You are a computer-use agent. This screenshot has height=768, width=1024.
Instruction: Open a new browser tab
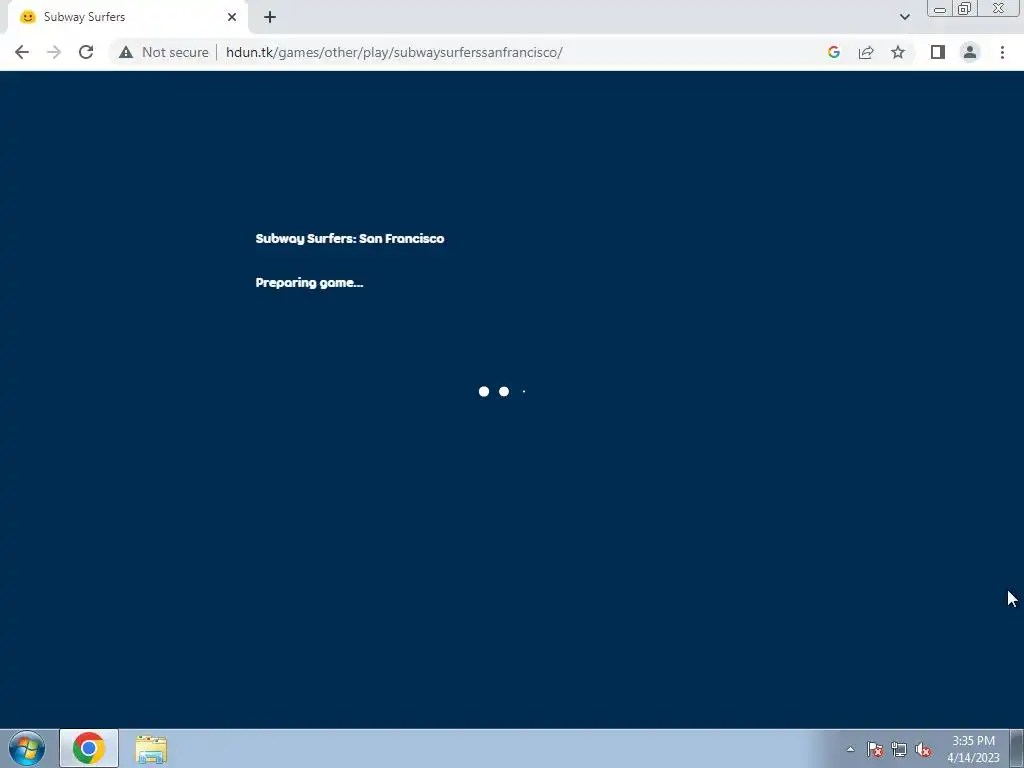point(270,17)
